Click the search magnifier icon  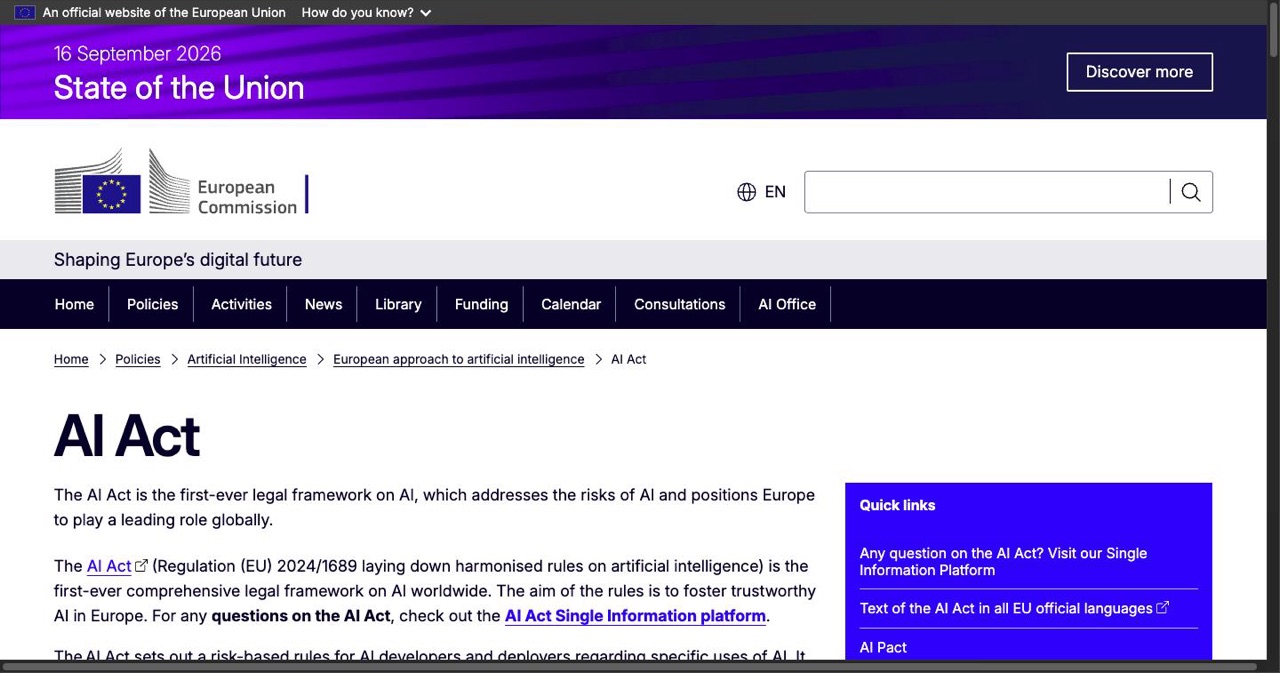[1191, 192]
